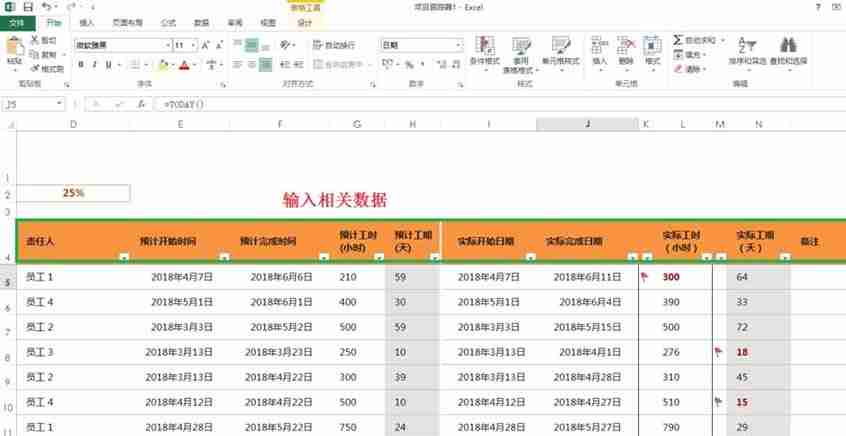This screenshot has width=846, height=436.
Task: Undo the last action
Action: click(x=46, y=7)
